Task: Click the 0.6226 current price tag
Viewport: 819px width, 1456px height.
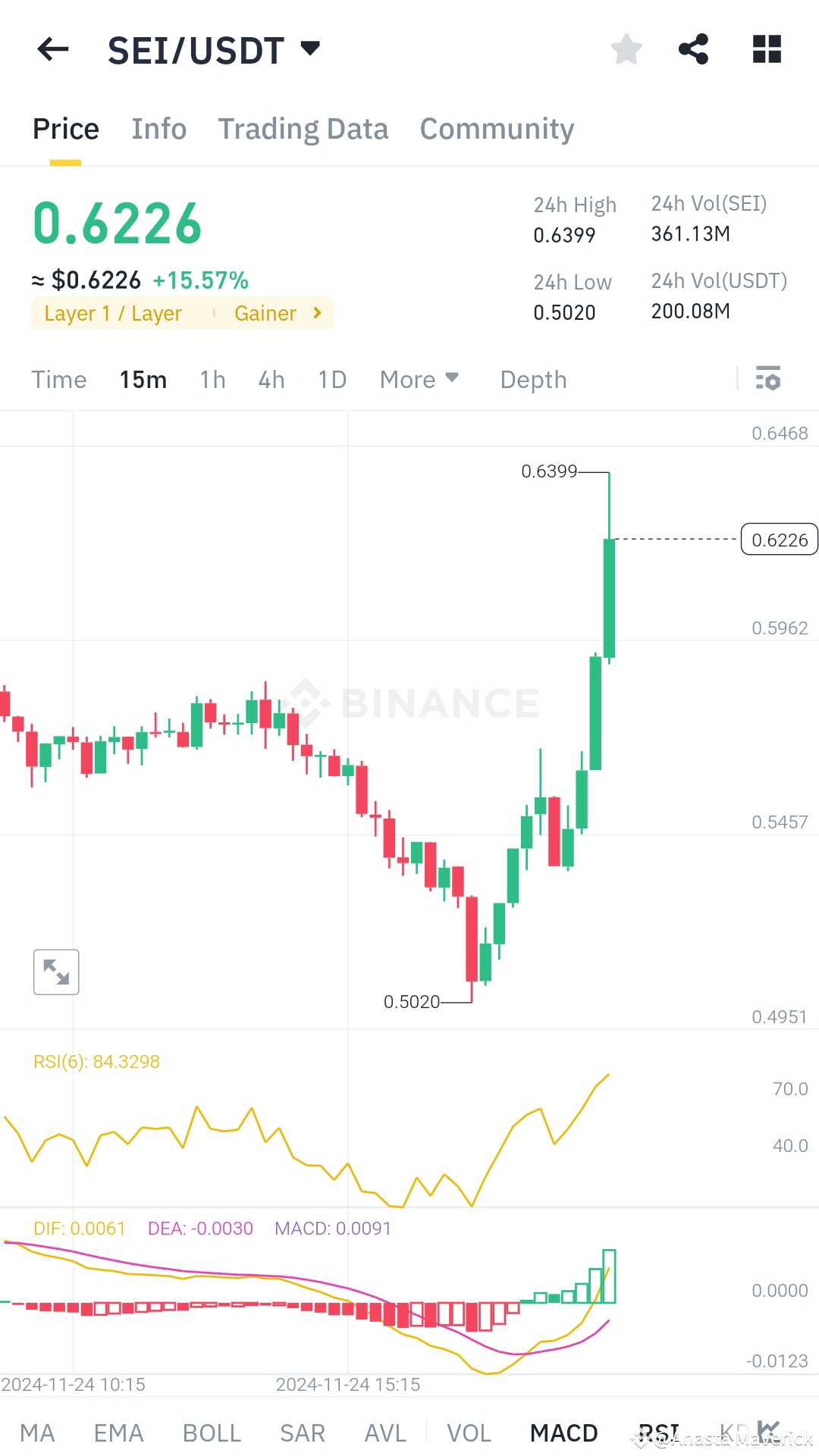Action: point(779,540)
